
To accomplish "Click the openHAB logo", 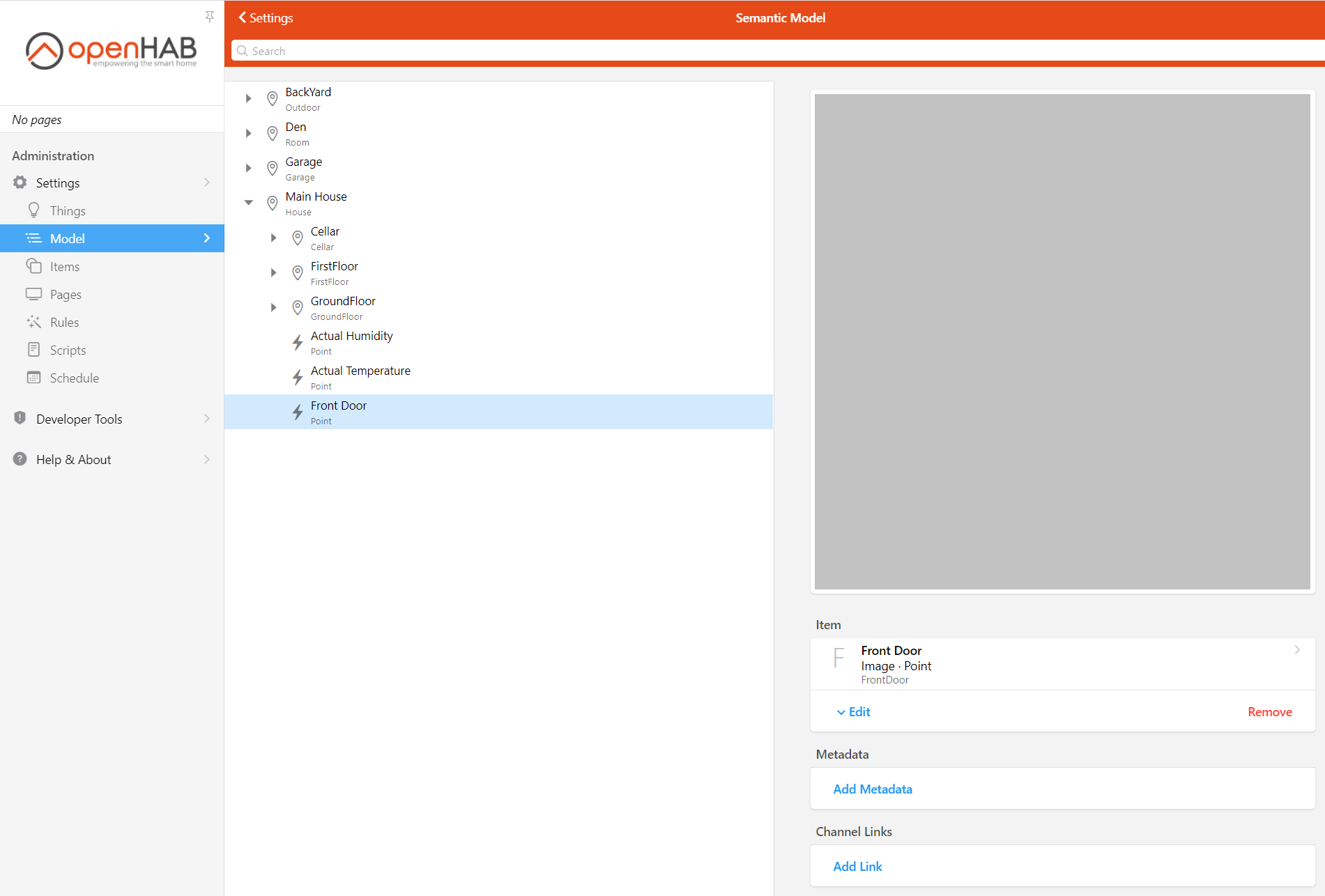I will (112, 51).
